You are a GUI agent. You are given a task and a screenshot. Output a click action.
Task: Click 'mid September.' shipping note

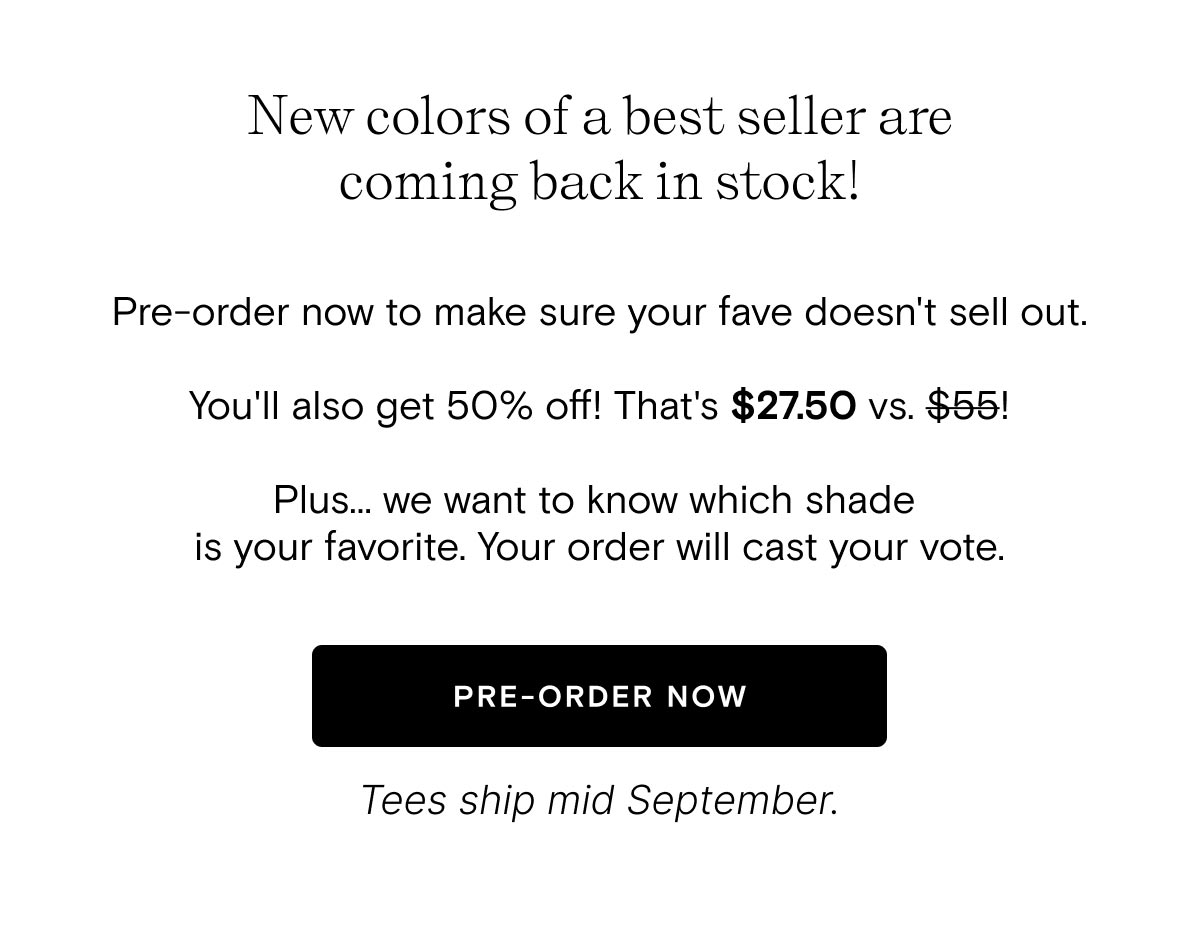point(692,801)
